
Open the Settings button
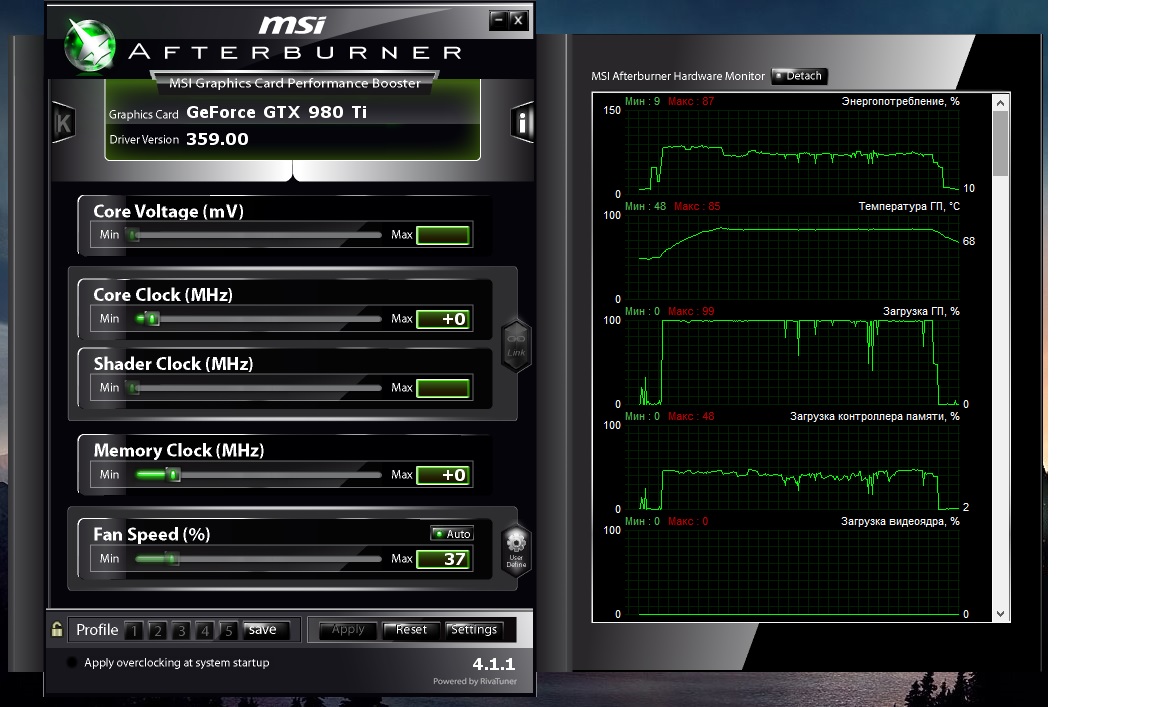pos(474,630)
